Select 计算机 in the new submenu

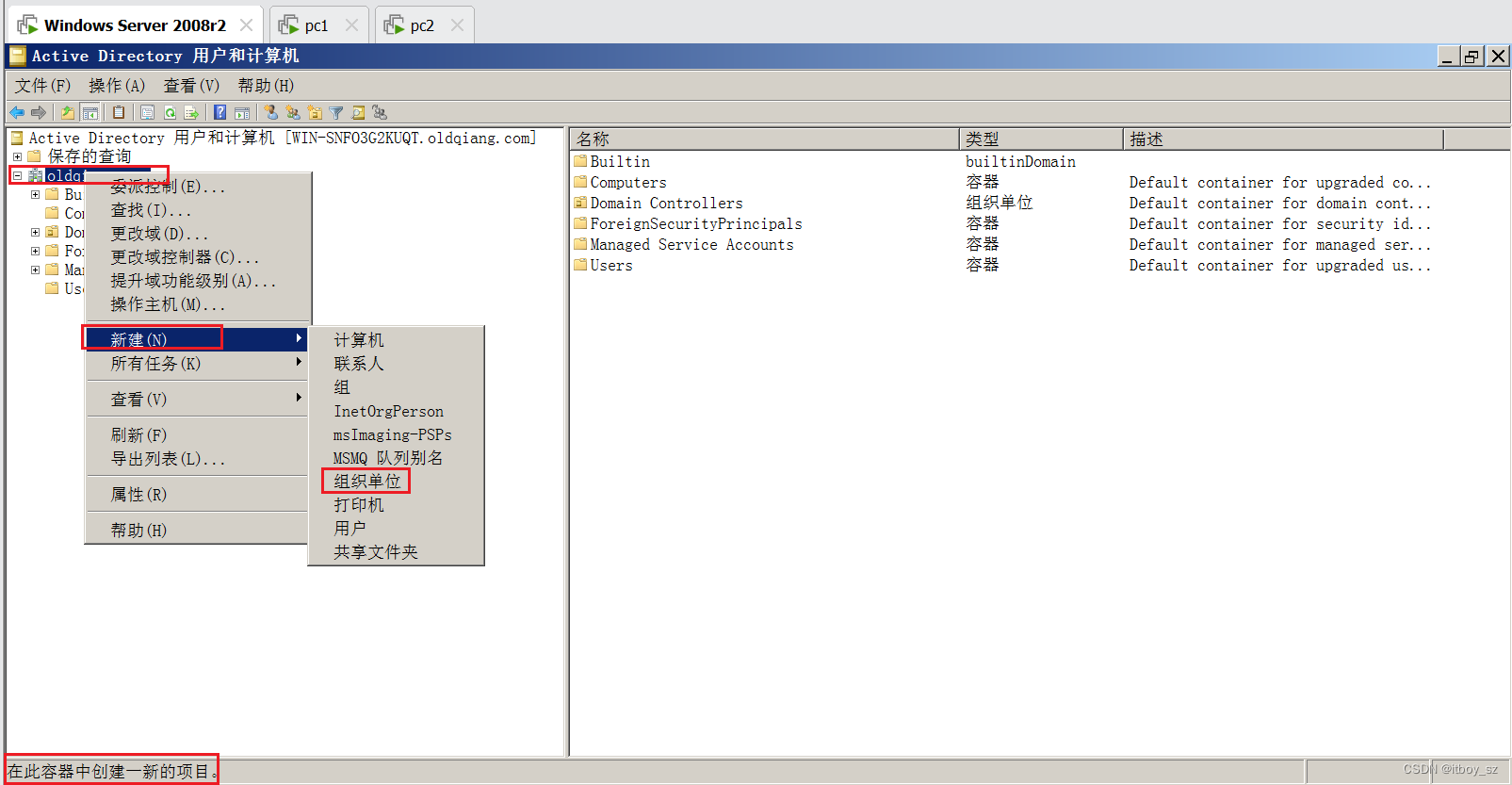pyautogui.click(x=396, y=339)
